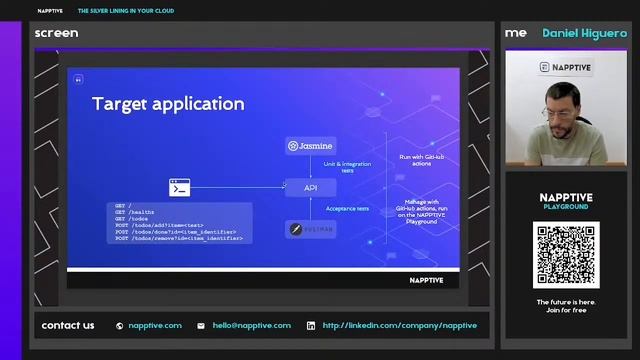Click the 'Acceptance tests' label
Viewport: 640px width, 360px height.
[x=347, y=209]
